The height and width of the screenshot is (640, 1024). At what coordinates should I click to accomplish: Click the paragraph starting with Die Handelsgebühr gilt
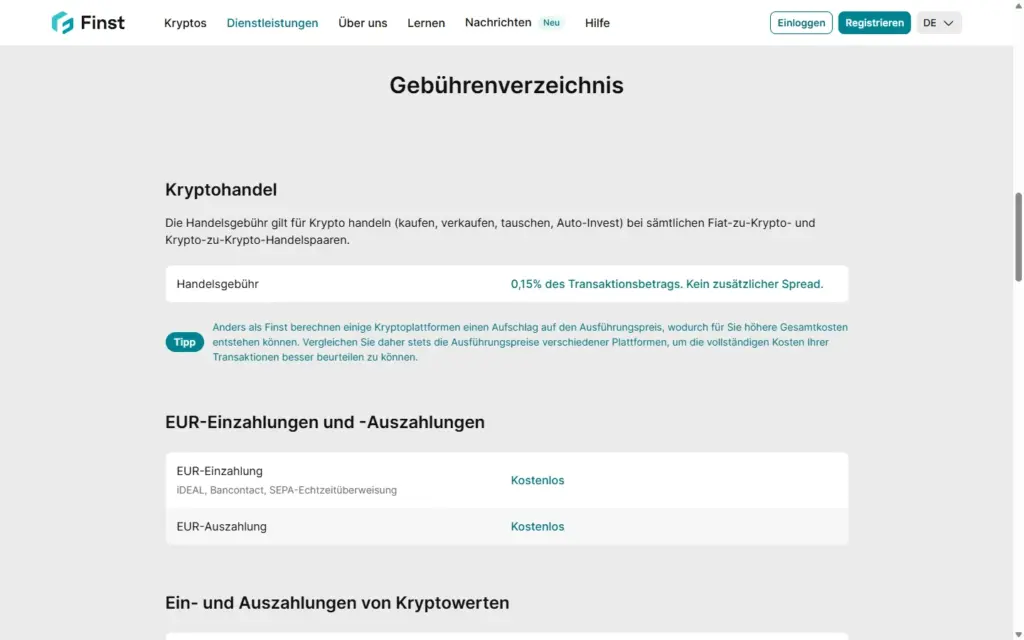pos(490,231)
